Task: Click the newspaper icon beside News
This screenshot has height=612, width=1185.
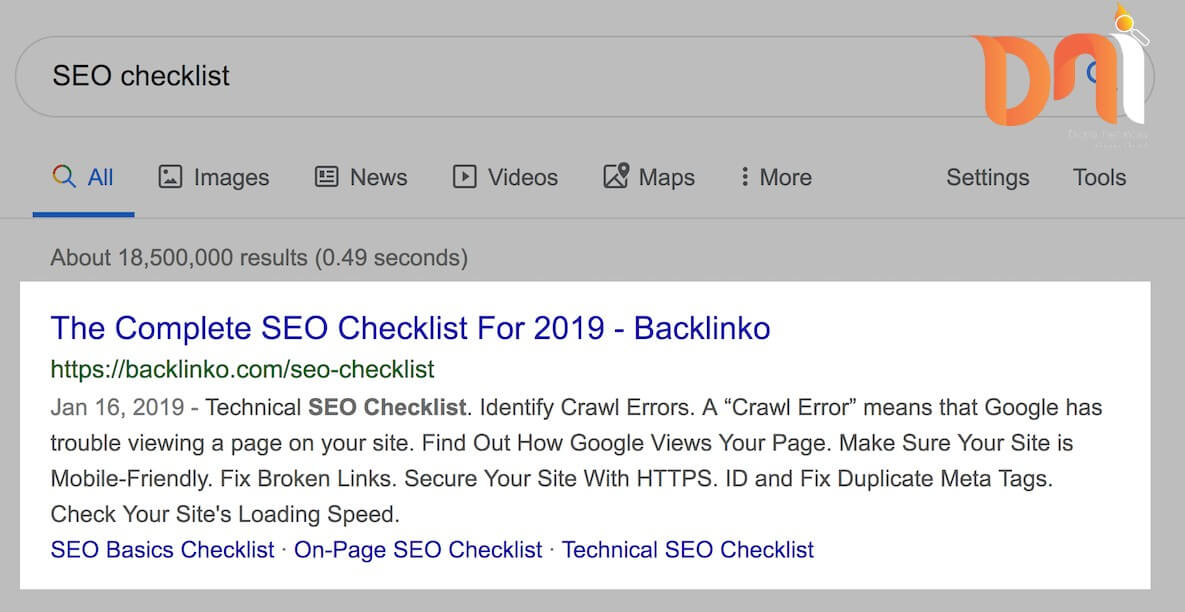Action: [x=326, y=177]
